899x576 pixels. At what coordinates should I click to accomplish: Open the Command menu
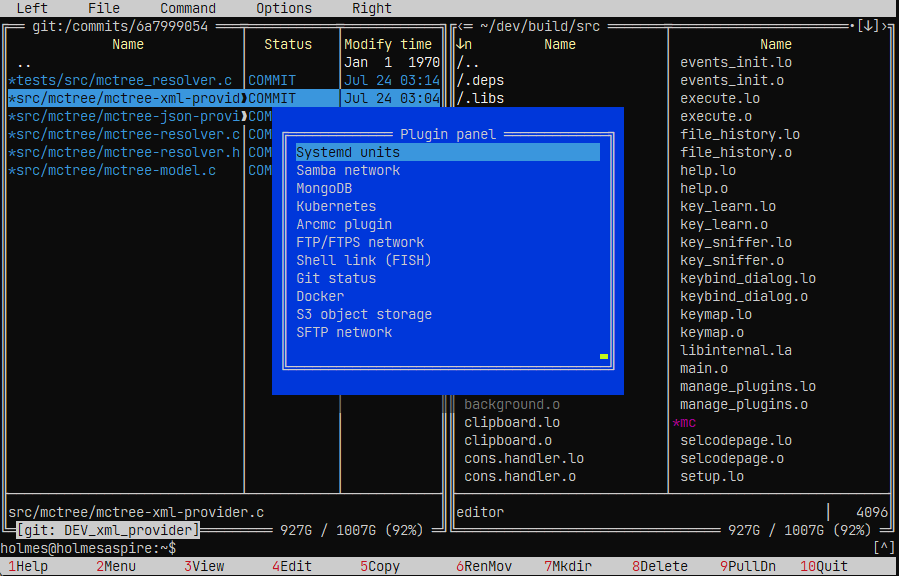187,8
